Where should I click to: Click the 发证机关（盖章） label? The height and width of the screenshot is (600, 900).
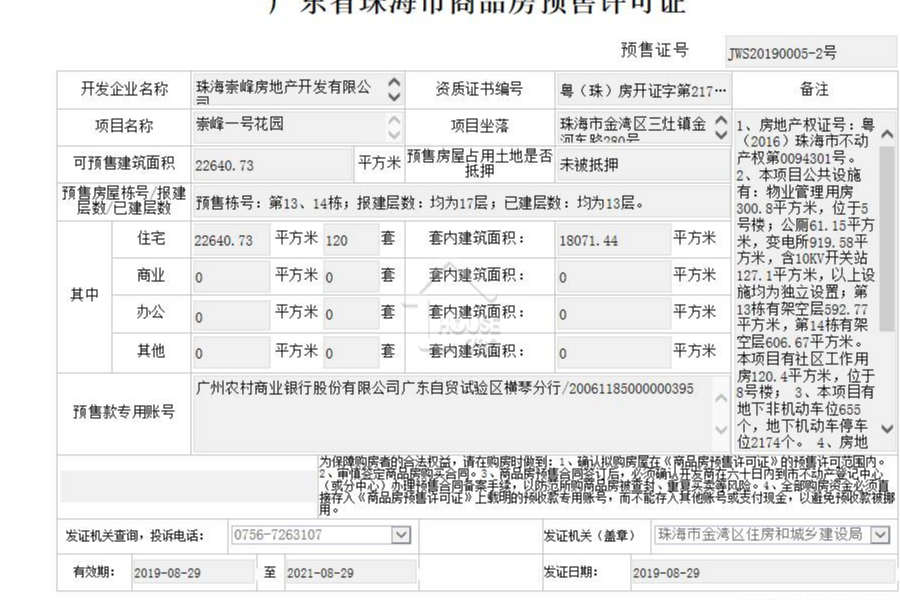point(589,536)
